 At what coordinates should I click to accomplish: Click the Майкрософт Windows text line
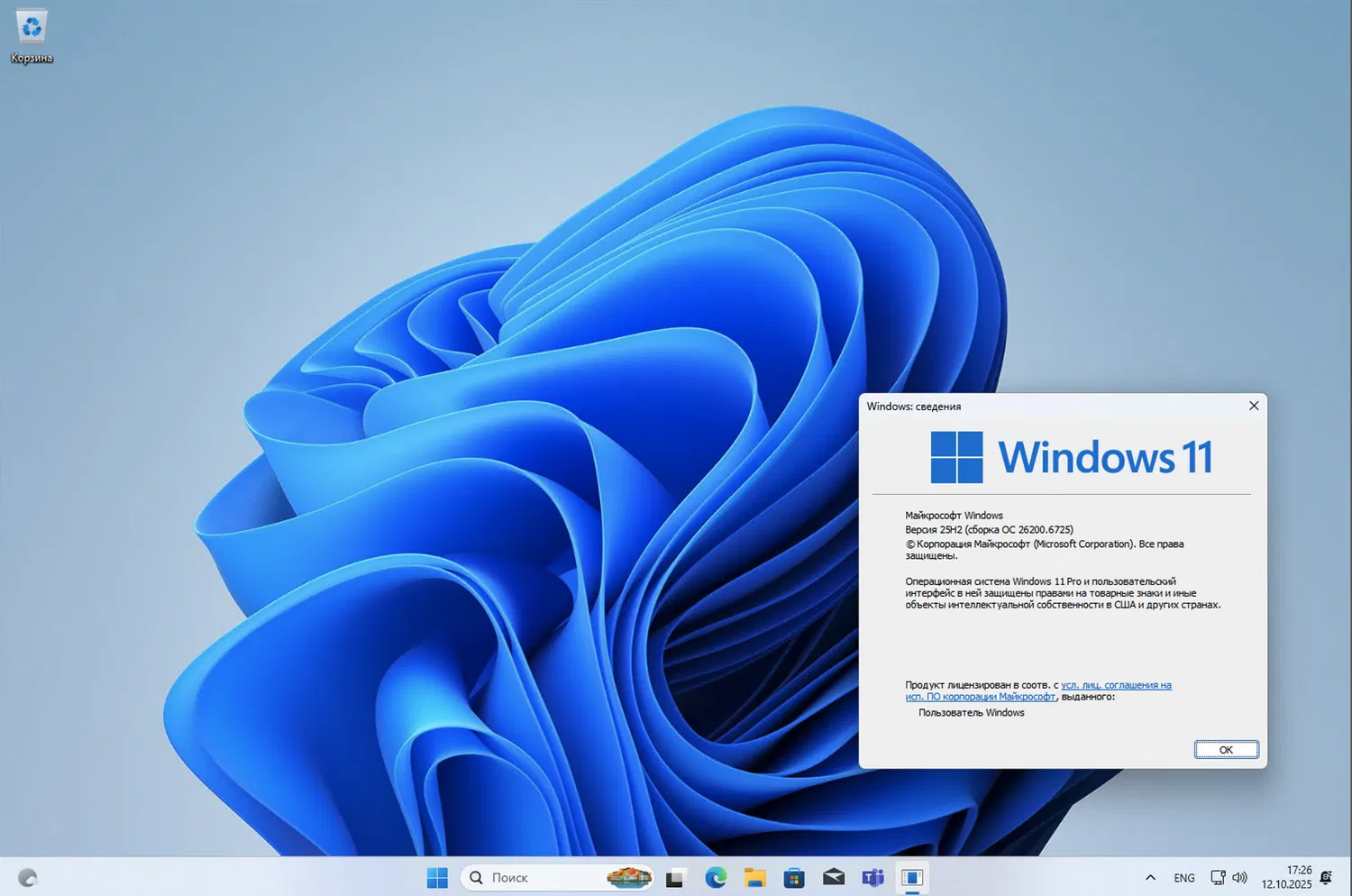tap(955, 516)
